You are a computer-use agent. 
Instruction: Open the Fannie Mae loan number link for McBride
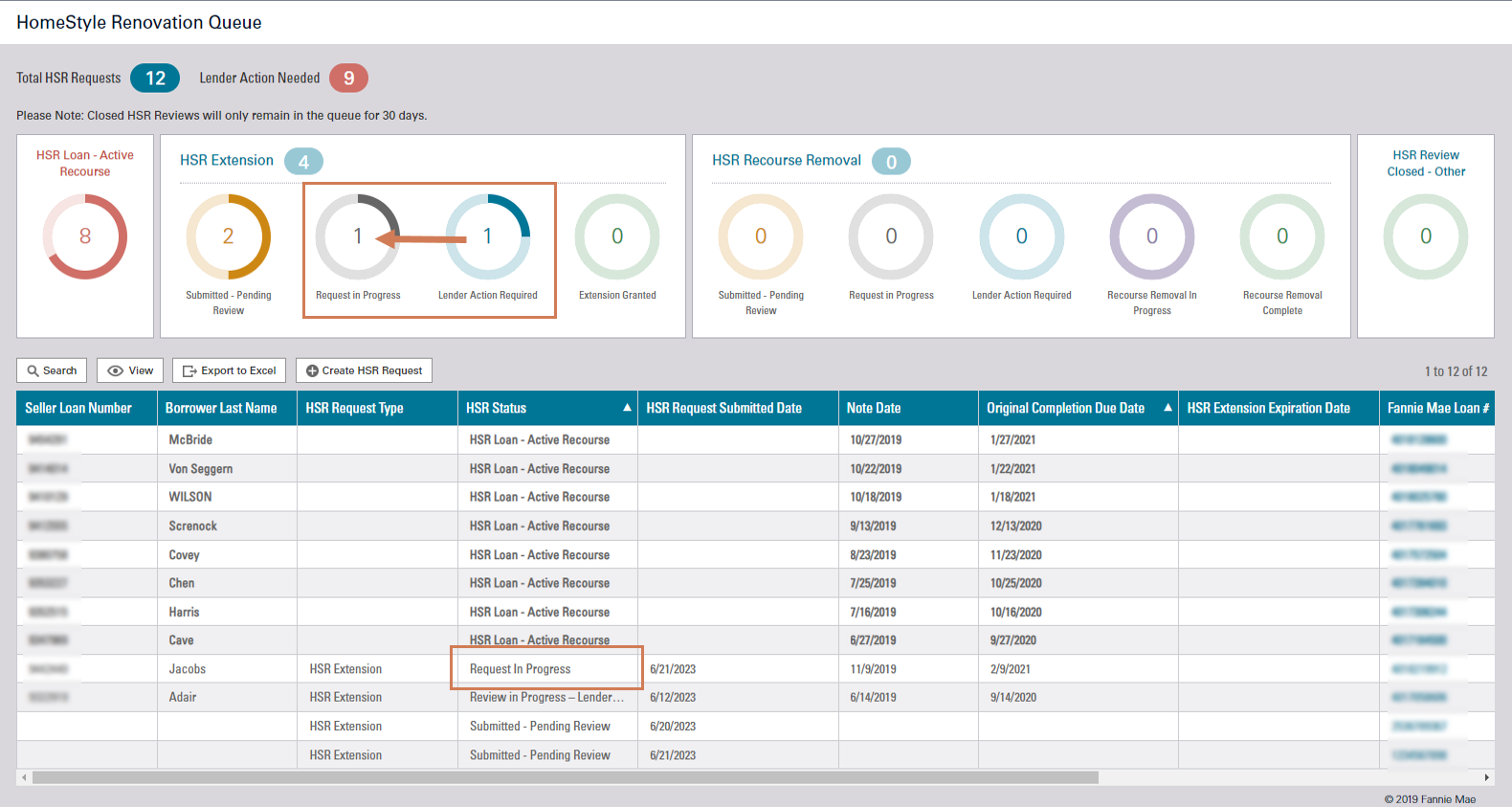coord(1418,440)
